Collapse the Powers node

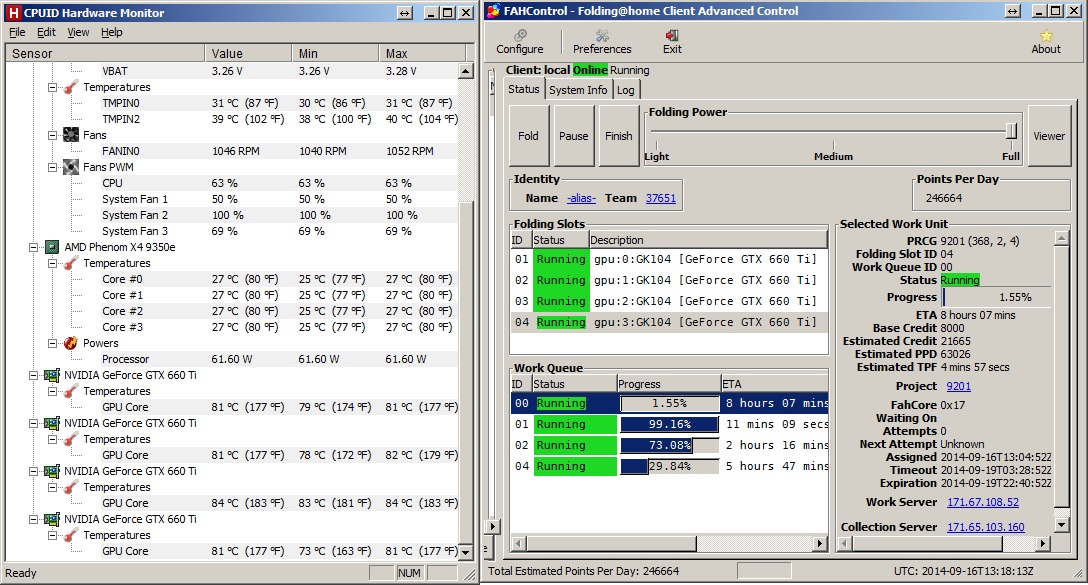click(x=52, y=343)
